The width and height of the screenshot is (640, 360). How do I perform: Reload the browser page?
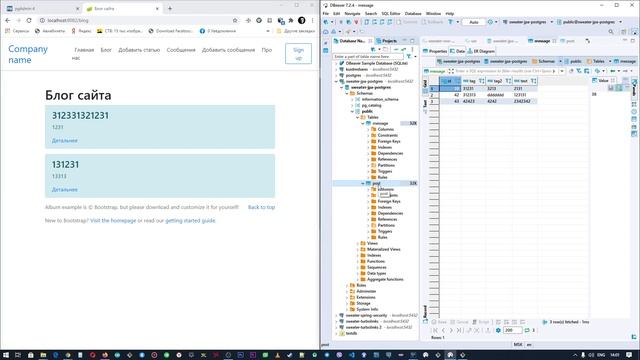[29, 20]
